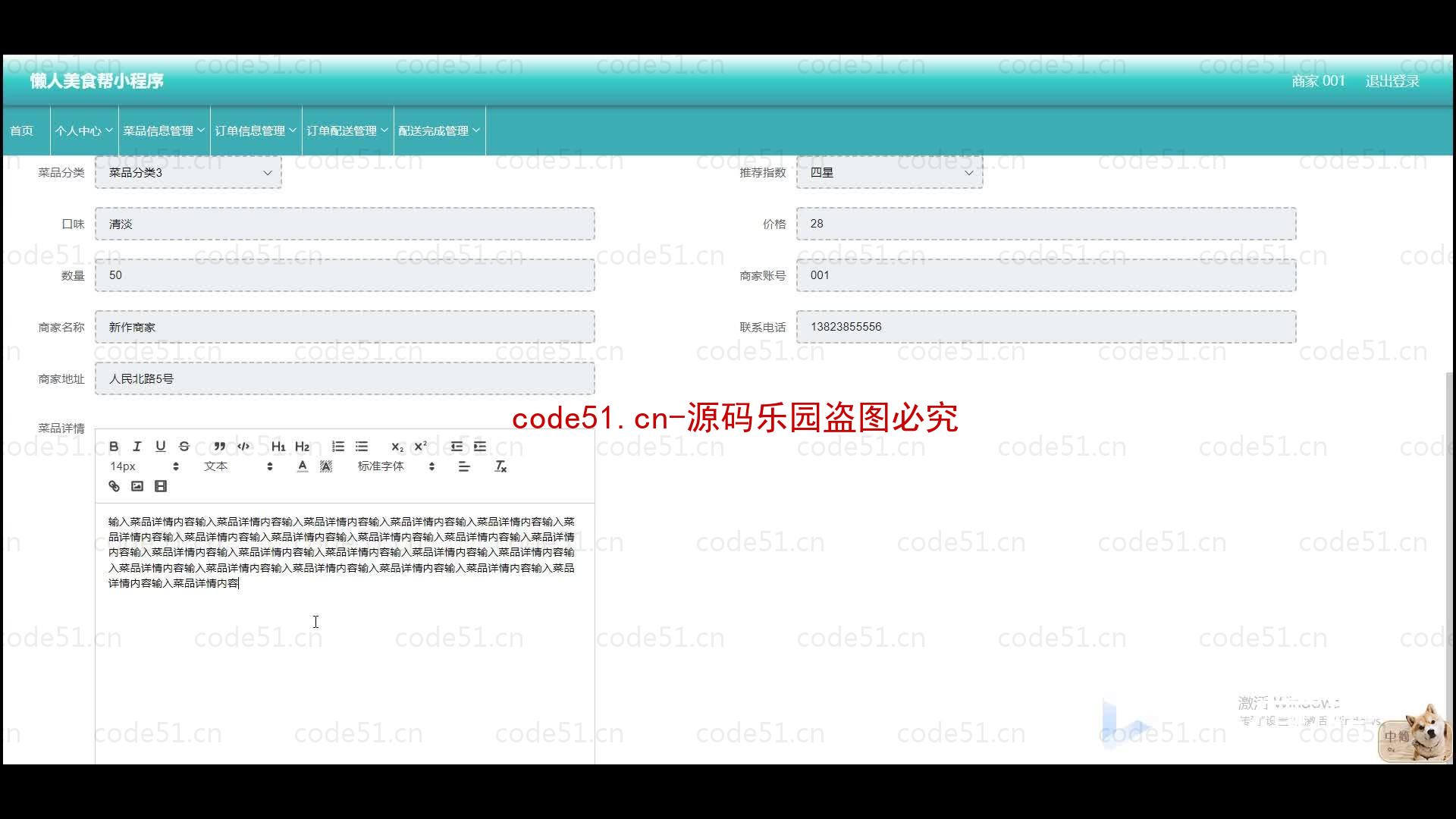Click the page vertical scrollbar thumb
The width and height of the screenshot is (1456, 819).
(x=1450, y=567)
